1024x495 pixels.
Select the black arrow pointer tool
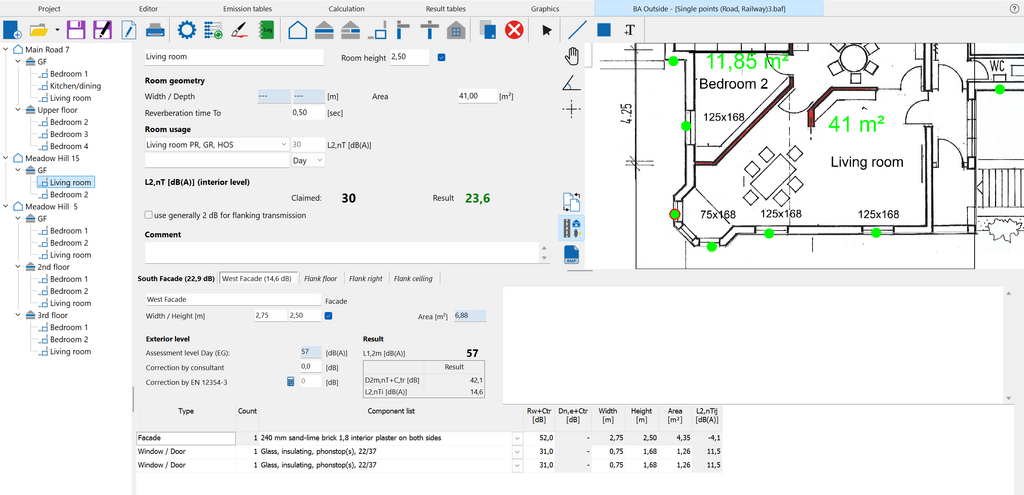547,30
